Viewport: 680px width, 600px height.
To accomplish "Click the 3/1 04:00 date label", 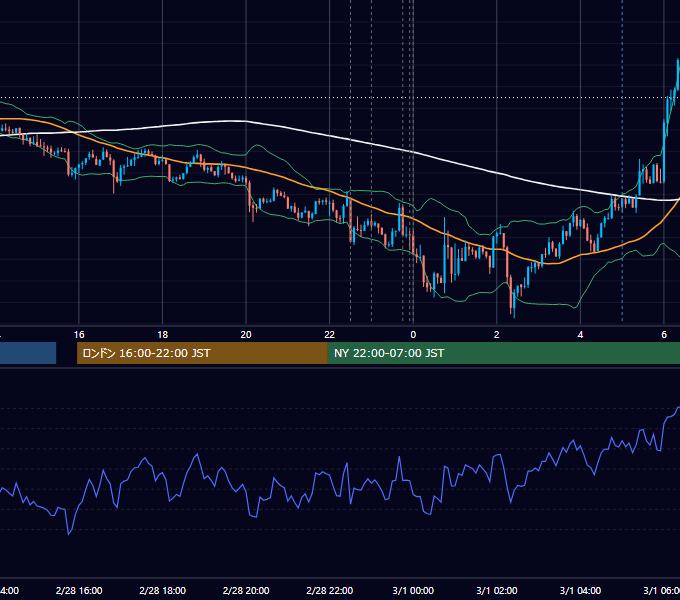I will click(580, 590).
